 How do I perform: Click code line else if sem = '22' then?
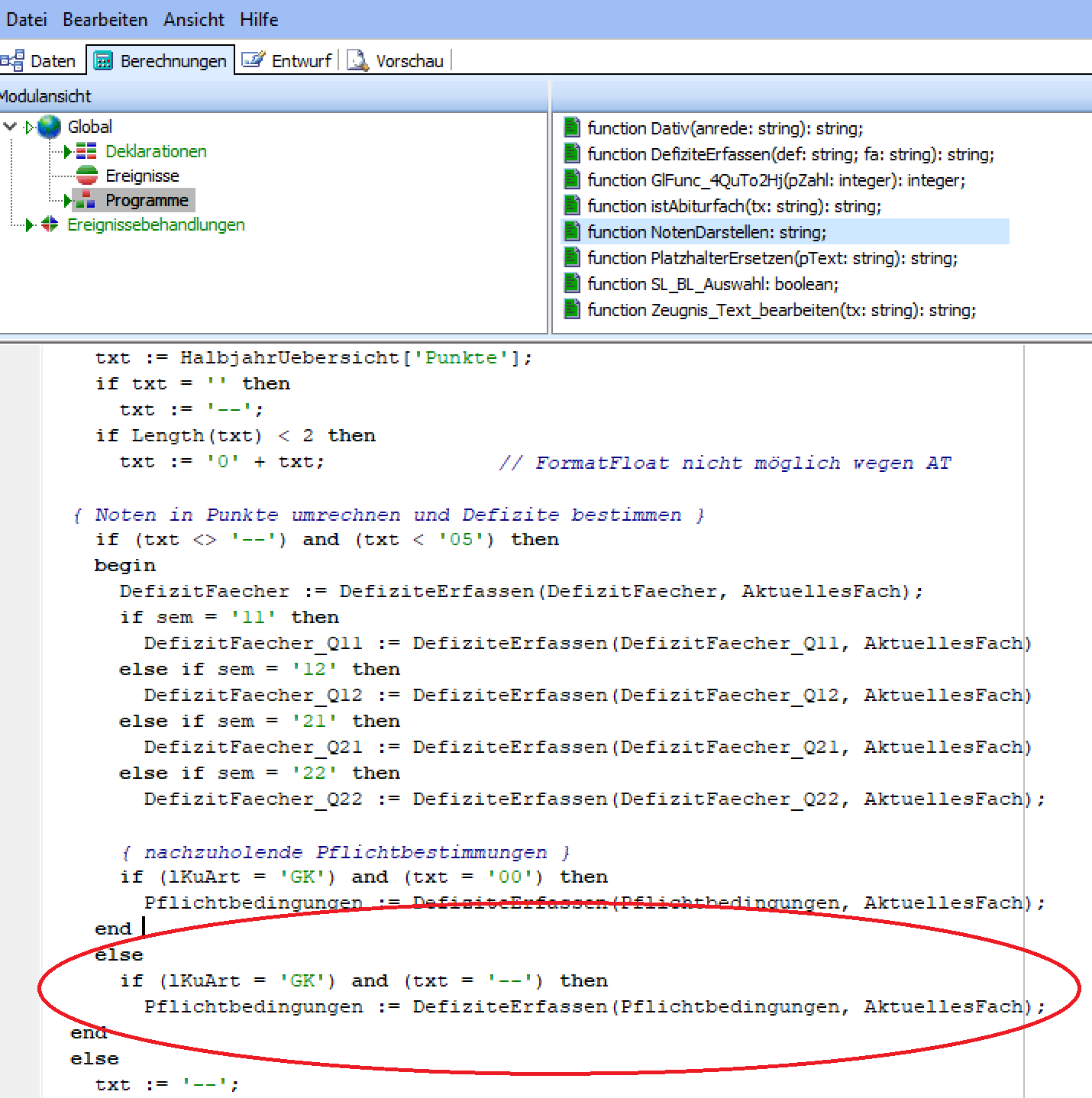[x=260, y=773]
